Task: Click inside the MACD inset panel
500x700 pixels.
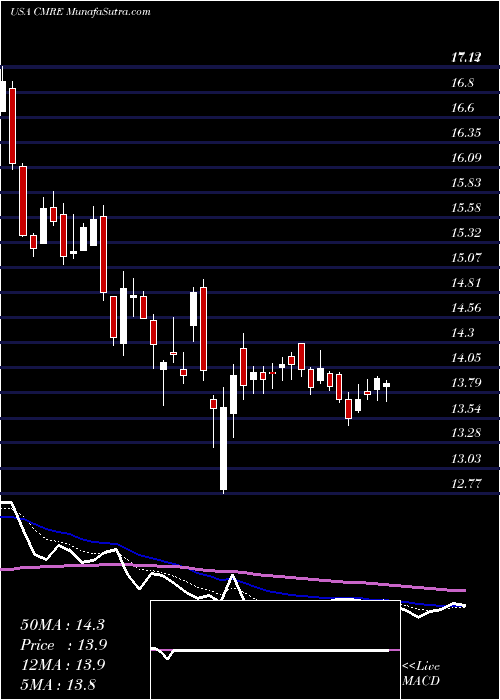Action: click(275, 650)
